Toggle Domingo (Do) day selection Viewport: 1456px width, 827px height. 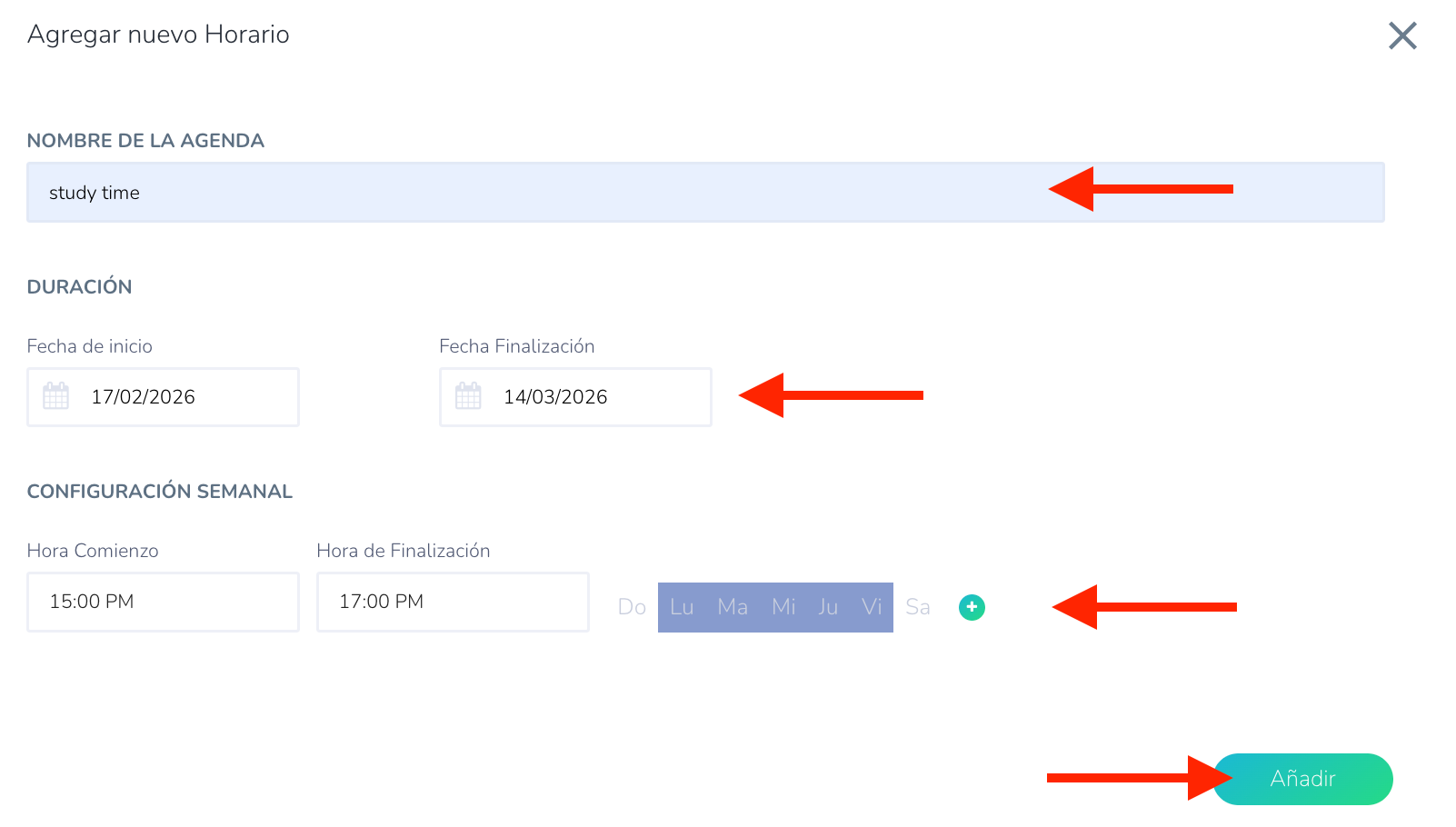[x=632, y=607]
